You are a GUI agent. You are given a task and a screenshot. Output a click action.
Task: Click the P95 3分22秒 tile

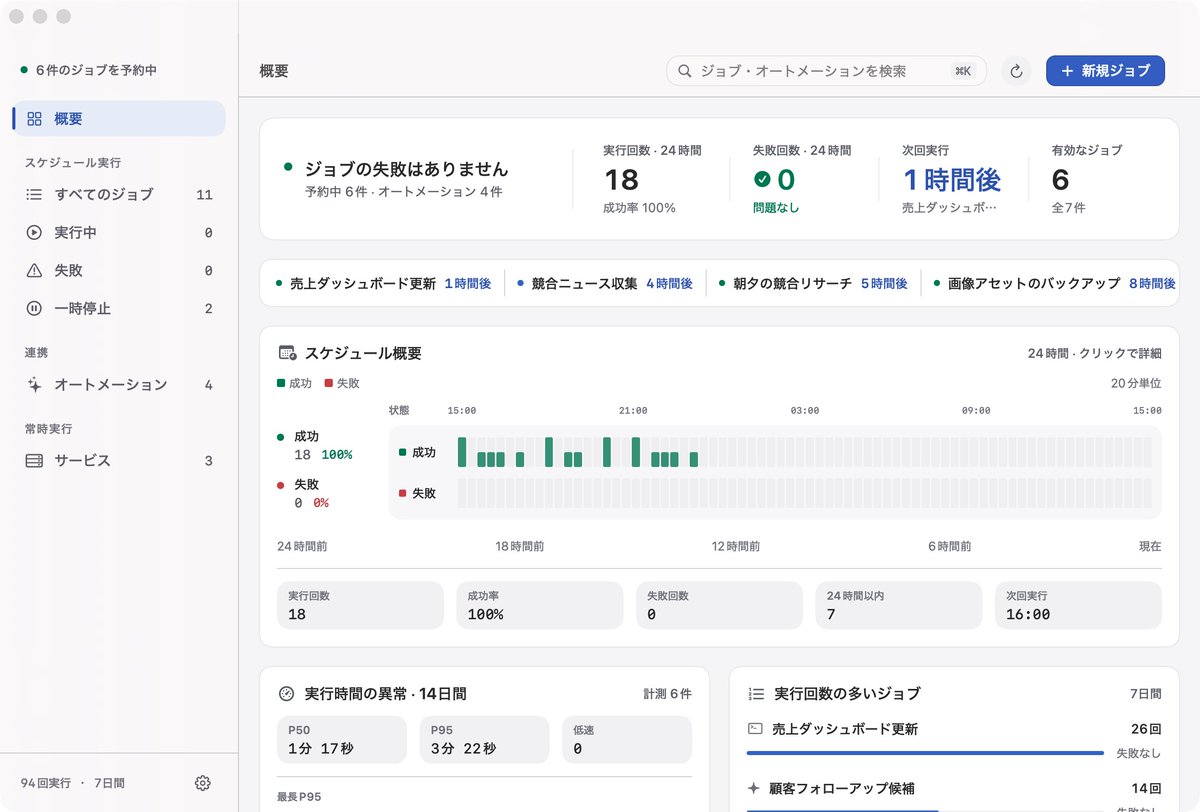coord(484,740)
